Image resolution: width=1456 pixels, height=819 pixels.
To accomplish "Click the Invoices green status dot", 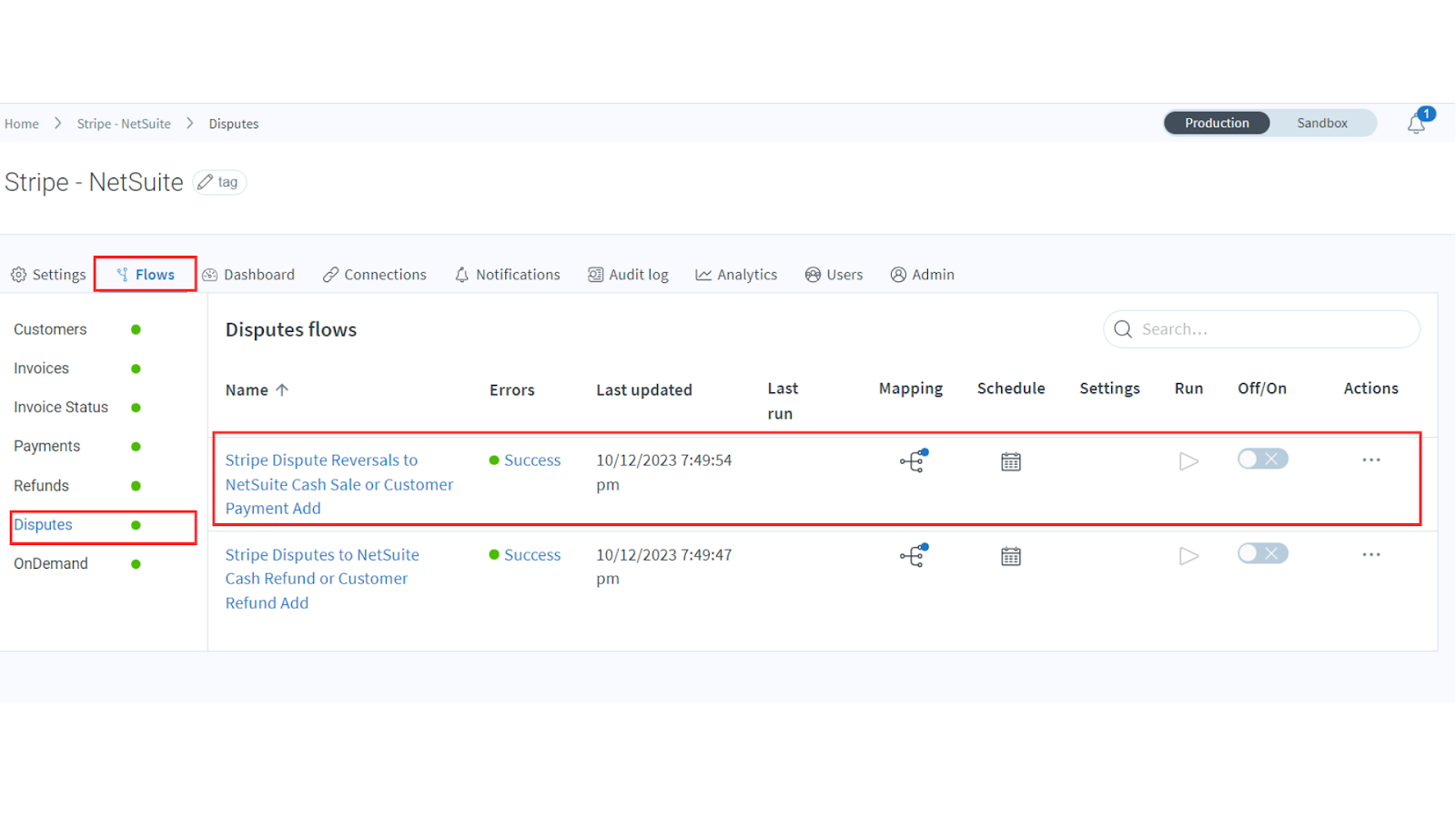I will [x=136, y=369].
